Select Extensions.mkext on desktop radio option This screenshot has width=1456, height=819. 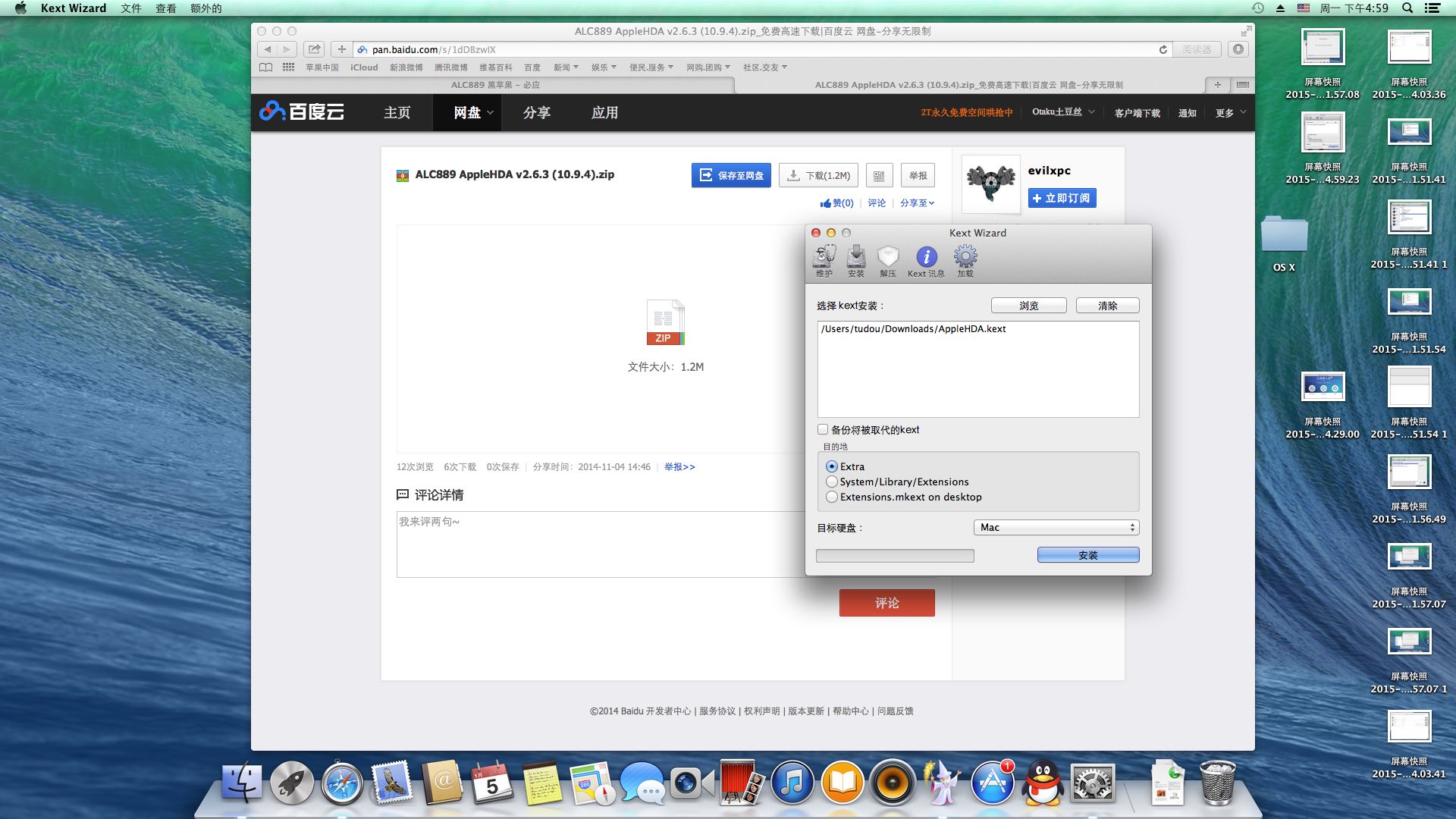pyautogui.click(x=832, y=497)
